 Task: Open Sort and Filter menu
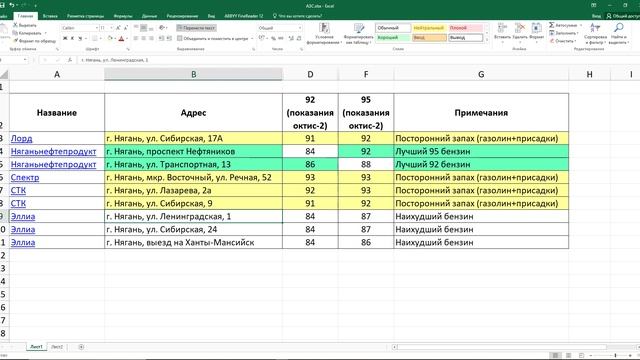click(595, 33)
